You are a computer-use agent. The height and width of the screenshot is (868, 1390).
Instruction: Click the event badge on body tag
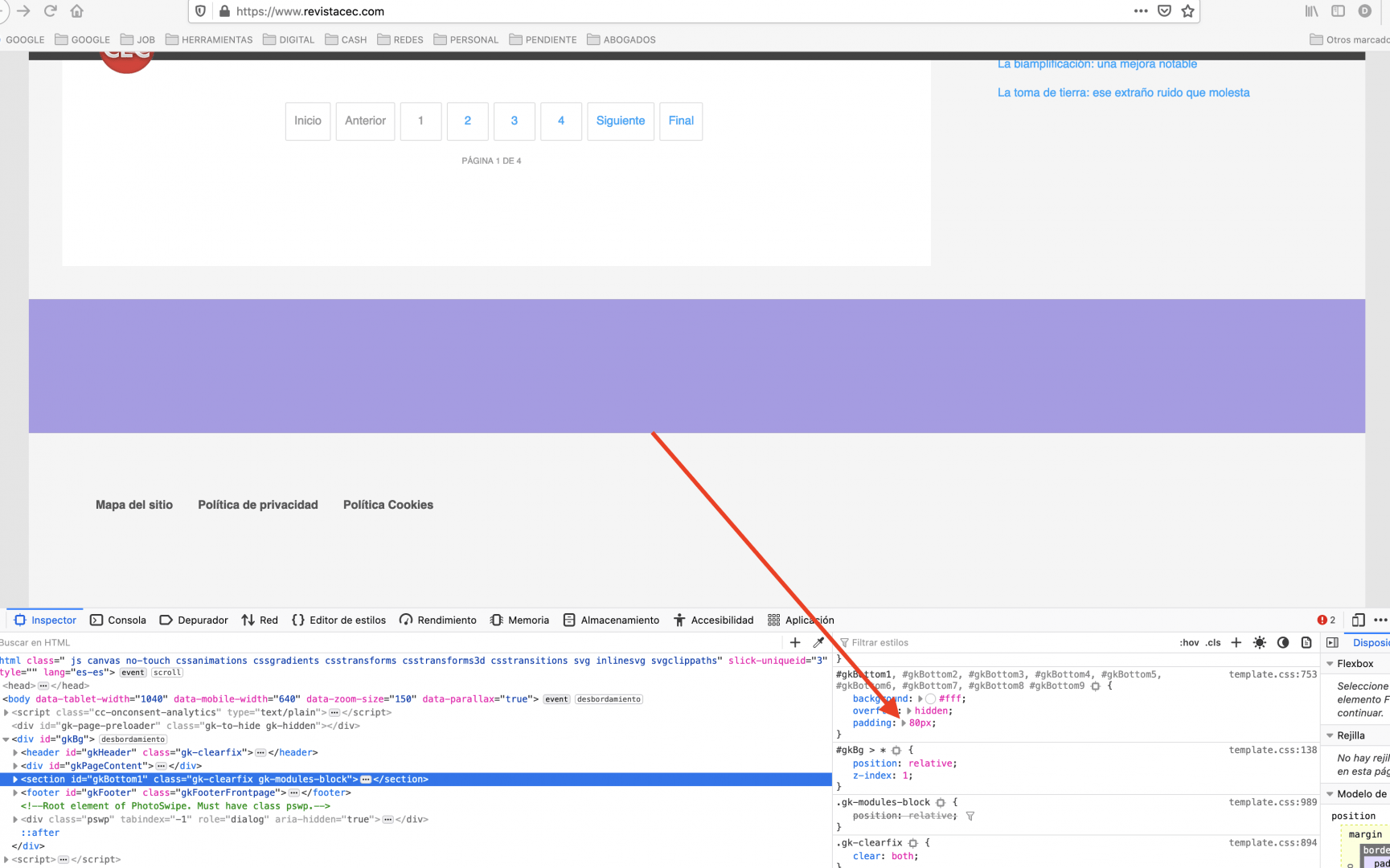tap(556, 699)
